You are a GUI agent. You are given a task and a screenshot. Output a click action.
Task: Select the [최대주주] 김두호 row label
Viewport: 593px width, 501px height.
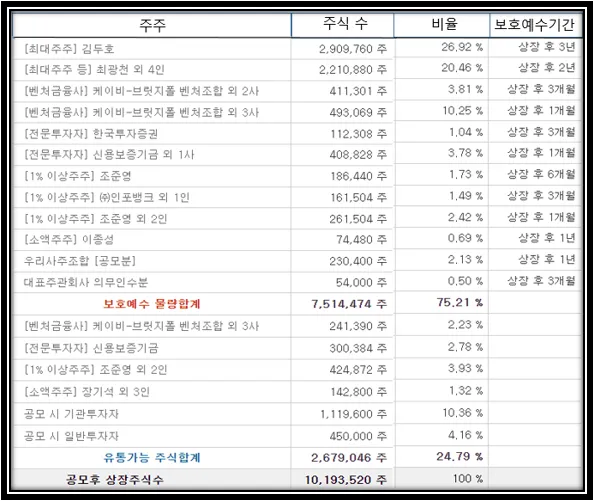click(69, 49)
